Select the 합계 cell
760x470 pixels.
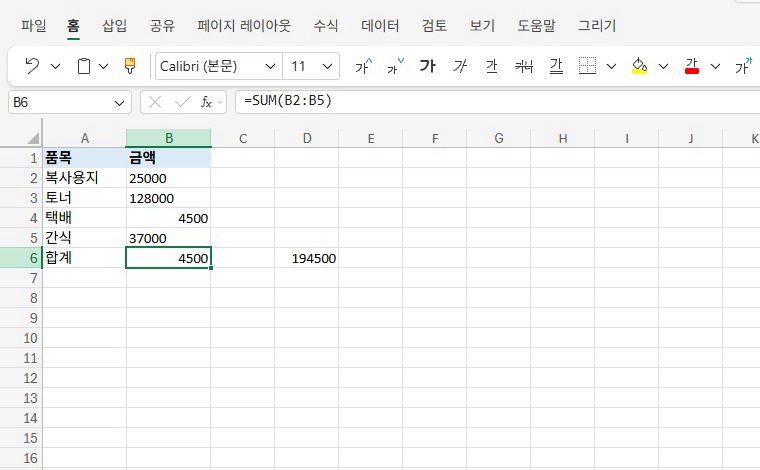[x=84, y=258]
